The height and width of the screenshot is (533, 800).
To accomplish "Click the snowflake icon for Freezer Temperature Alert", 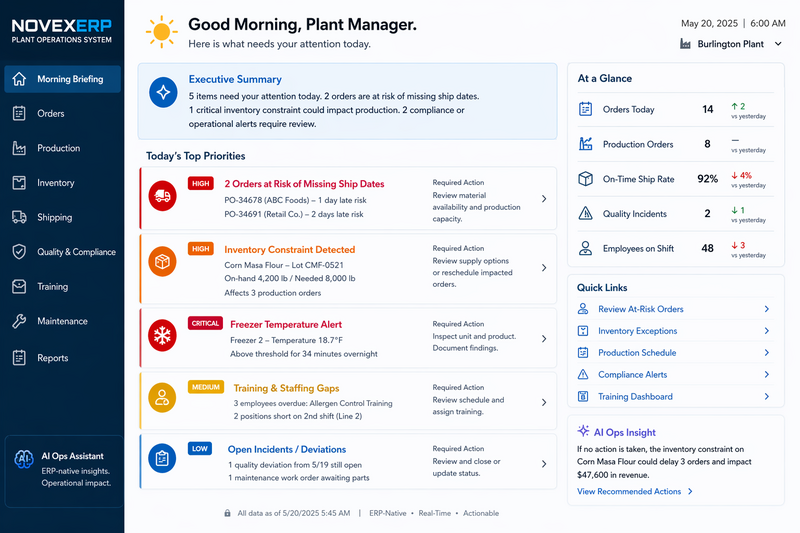I will point(162,335).
